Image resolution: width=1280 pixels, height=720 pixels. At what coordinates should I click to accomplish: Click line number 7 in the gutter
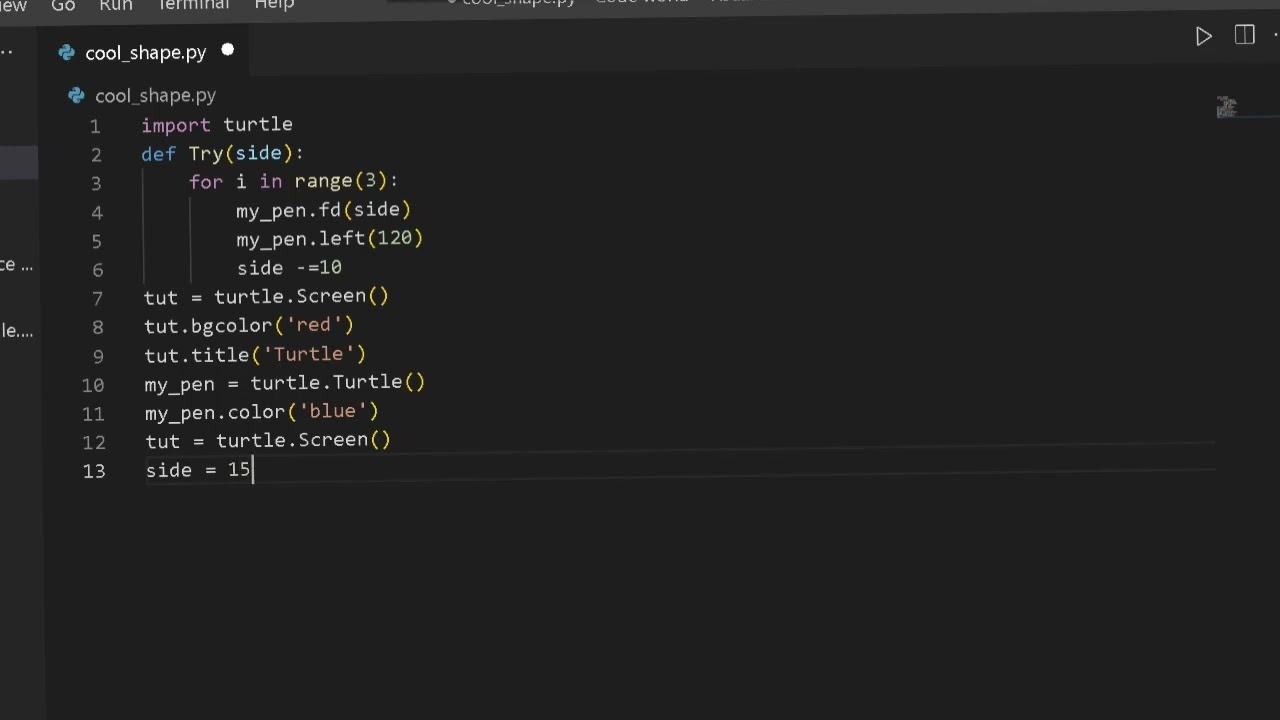click(x=97, y=299)
